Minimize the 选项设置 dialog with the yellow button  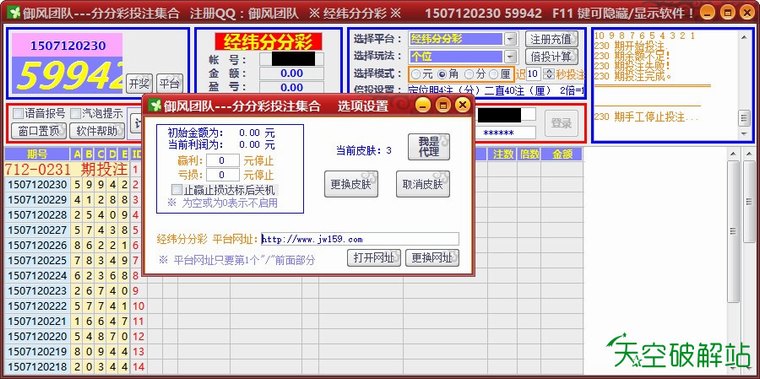(423, 105)
